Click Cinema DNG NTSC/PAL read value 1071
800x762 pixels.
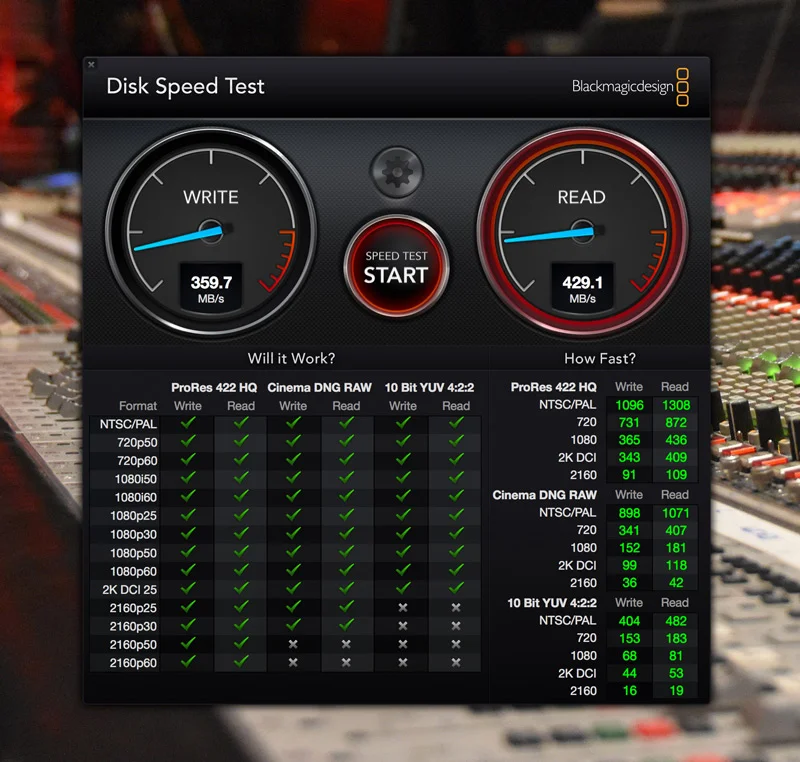[676, 513]
